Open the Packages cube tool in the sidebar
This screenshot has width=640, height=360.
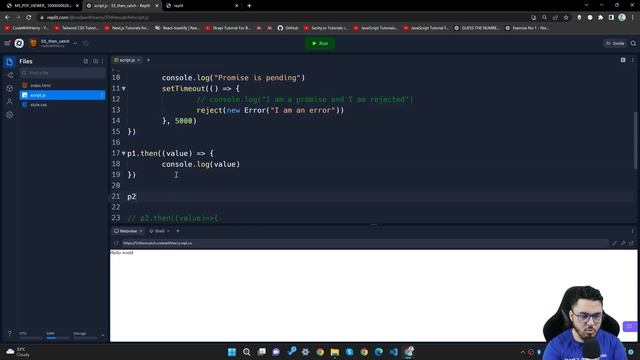9,88
